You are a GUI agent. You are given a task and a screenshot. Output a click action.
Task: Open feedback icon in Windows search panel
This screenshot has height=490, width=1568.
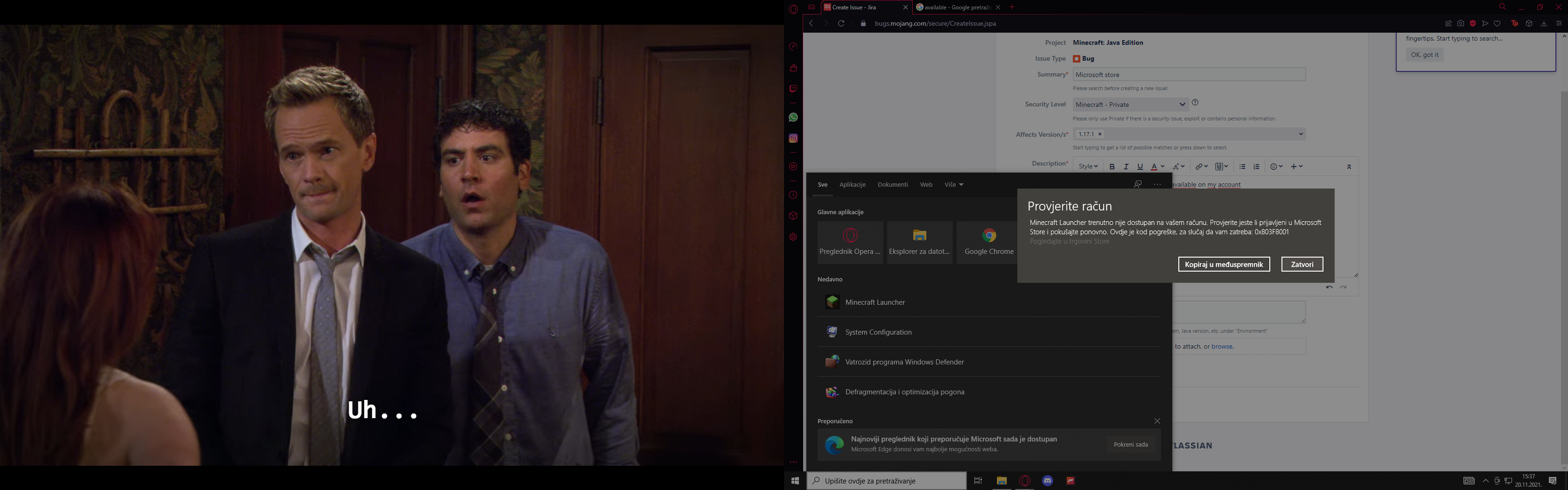[1138, 184]
